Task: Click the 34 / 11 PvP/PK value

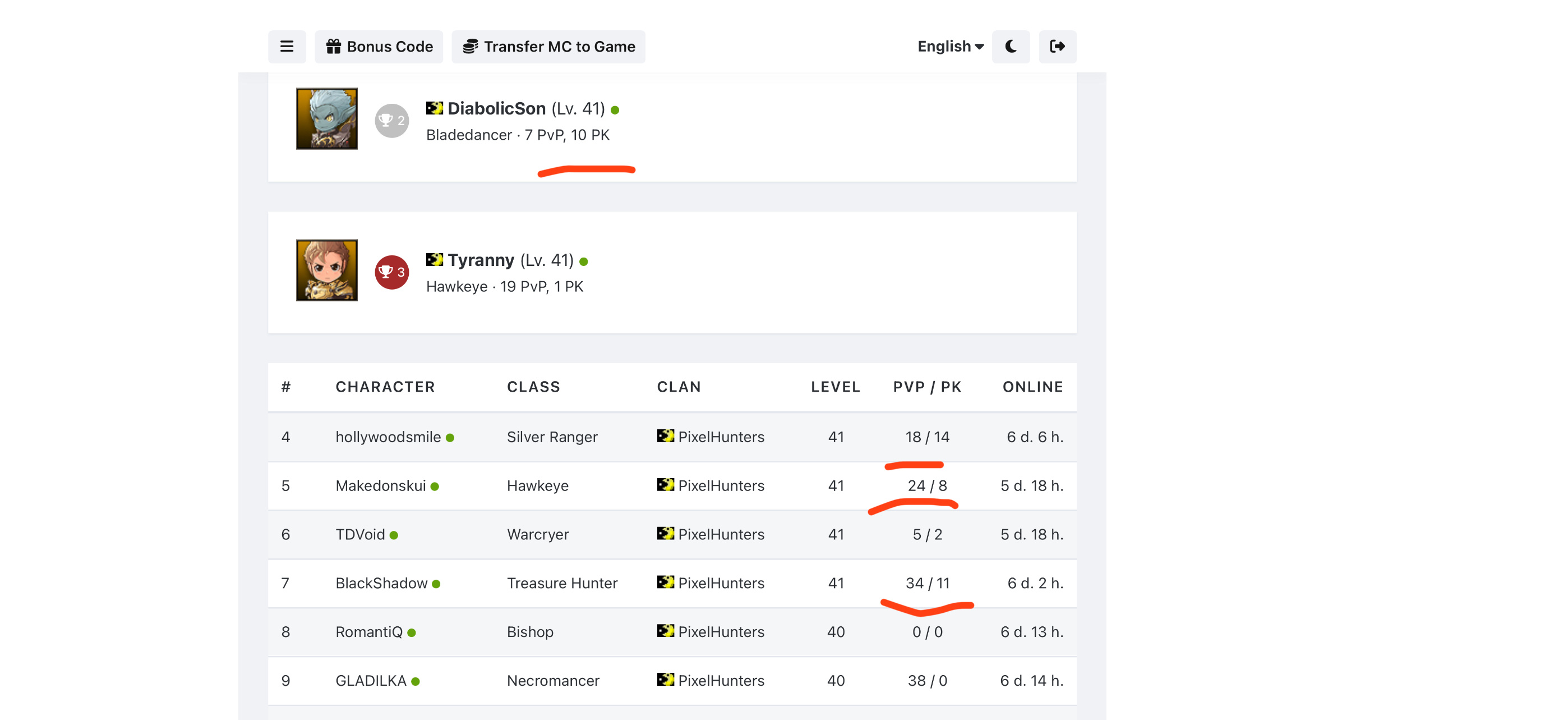Action: 927,583
